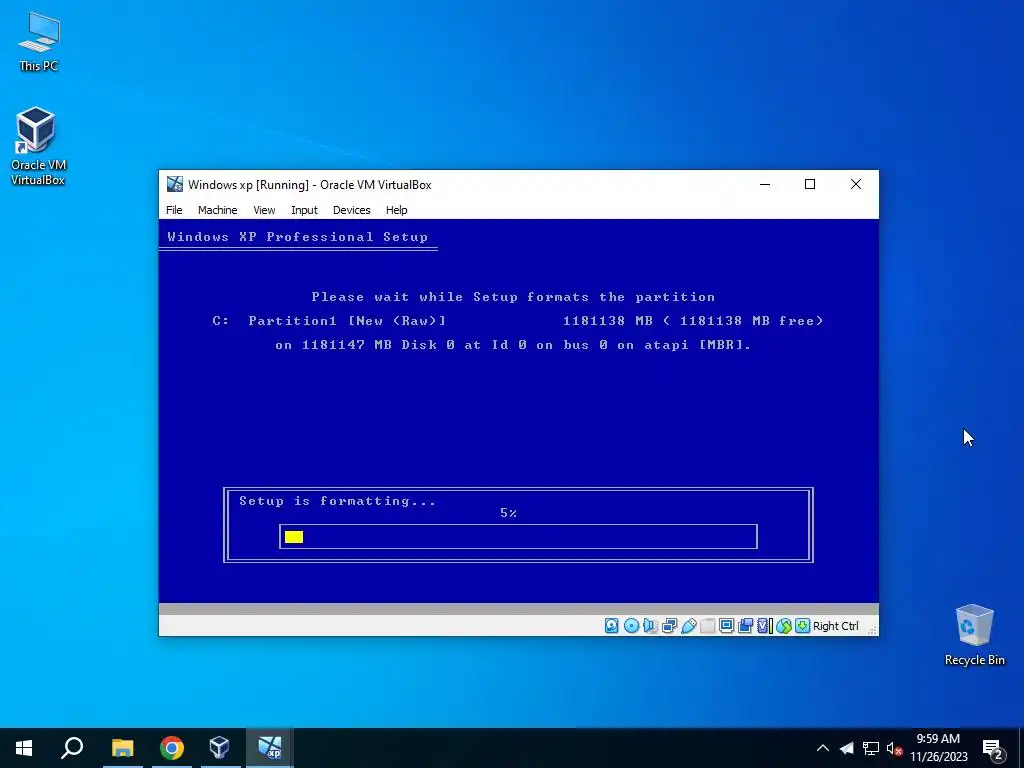
Task: Click the paper-plane tray icon
Action: pyautogui.click(x=846, y=748)
